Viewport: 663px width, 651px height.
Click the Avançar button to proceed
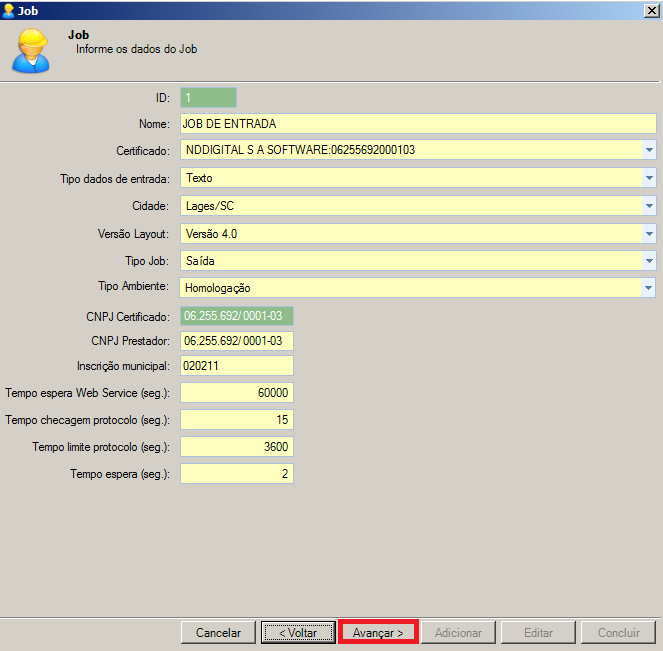pyautogui.click(x=378, y=633)
